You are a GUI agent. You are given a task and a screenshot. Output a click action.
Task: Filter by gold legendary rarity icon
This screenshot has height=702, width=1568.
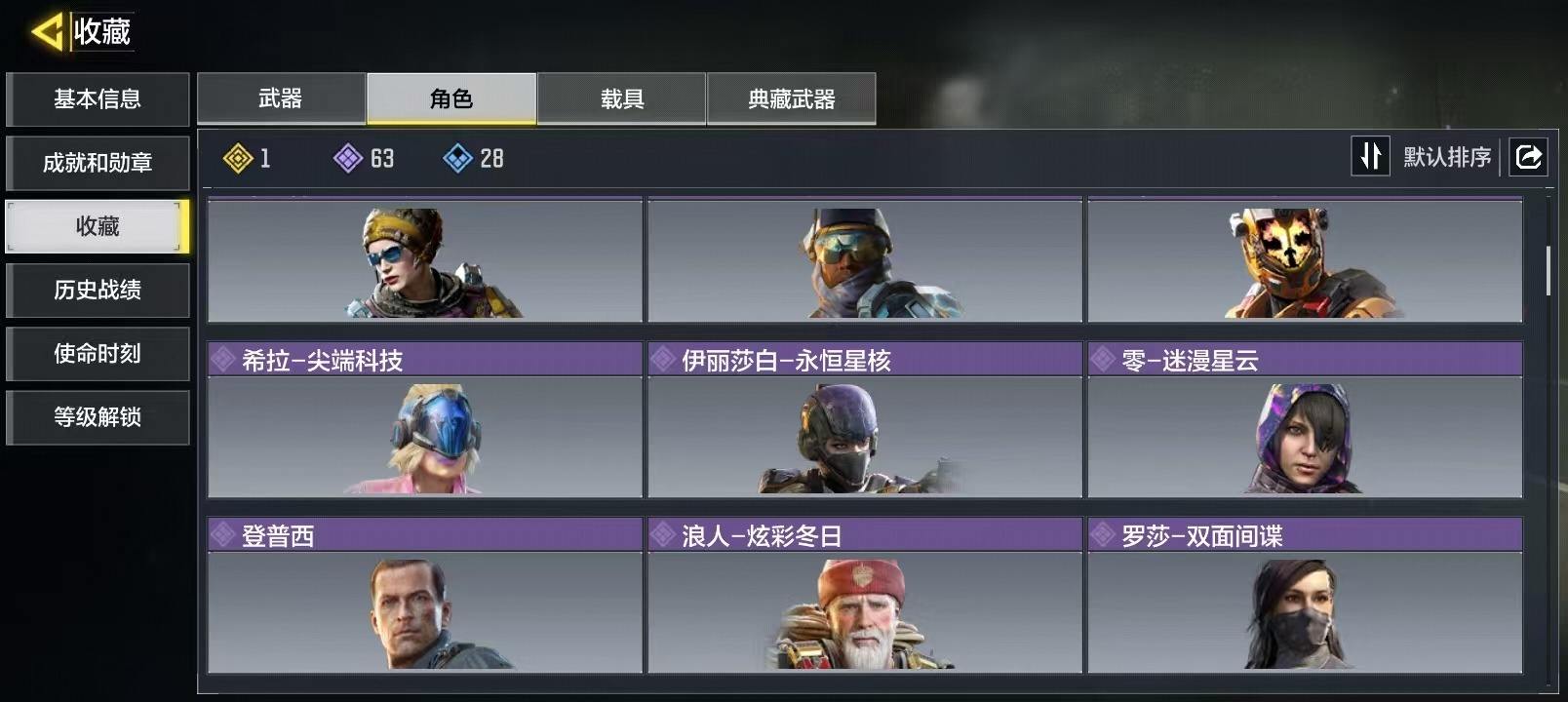coord(238,158)
